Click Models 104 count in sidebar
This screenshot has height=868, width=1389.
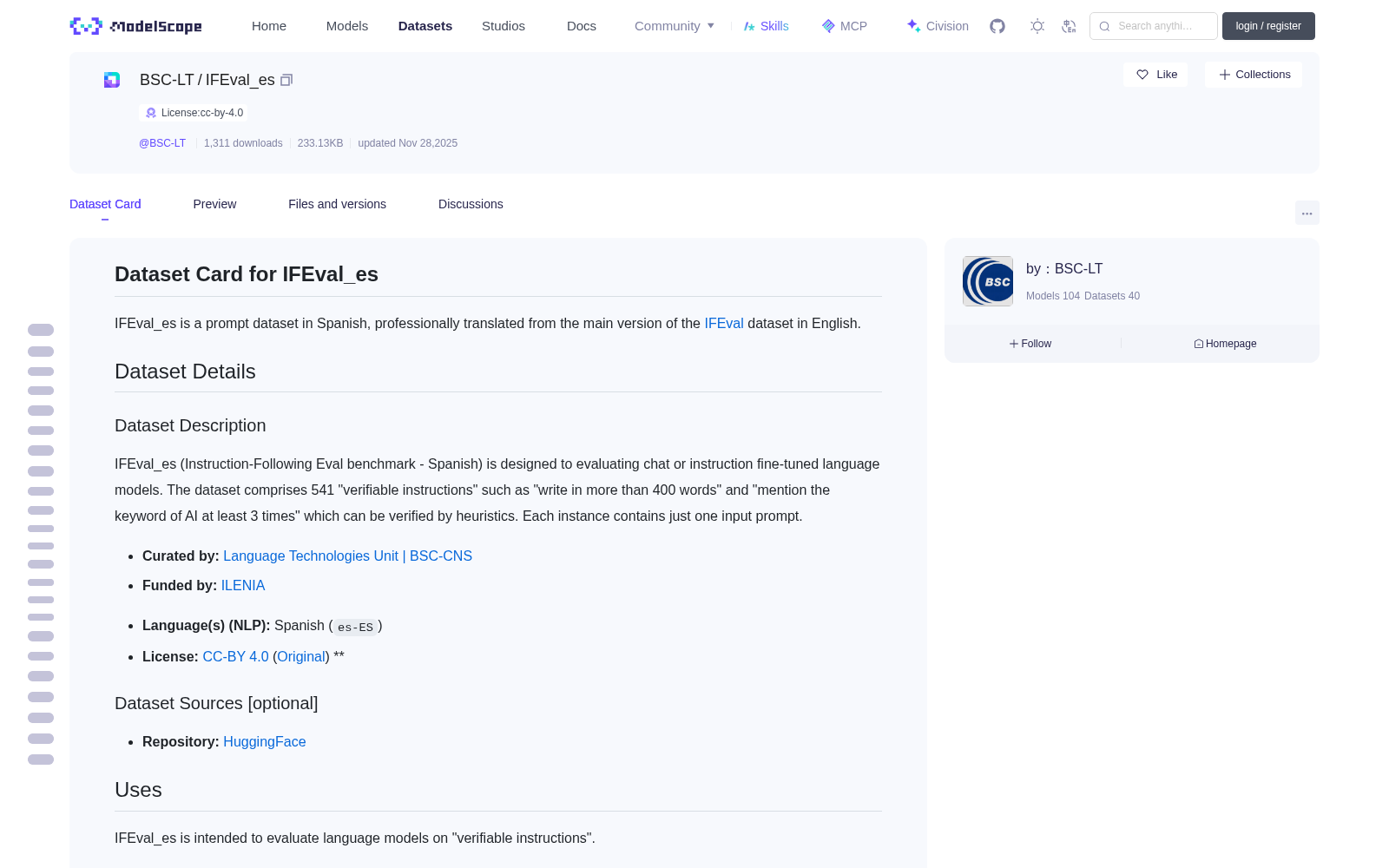tap(1053, 296)
